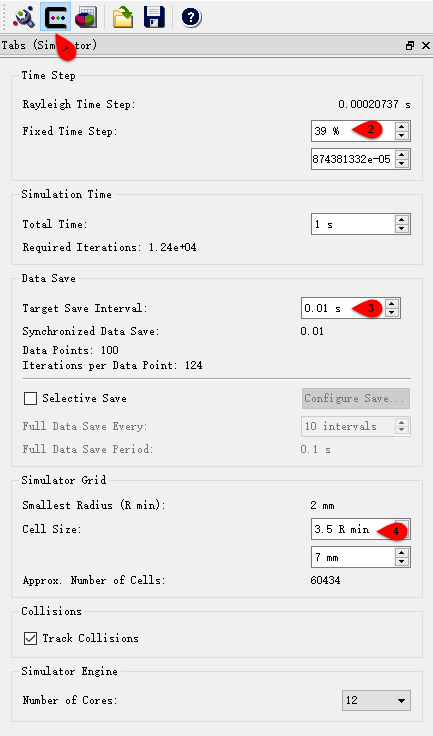The height and width of the screenshot is (736, 433).
Task: Click the Cell Size R min field
Action: [353, 529]
